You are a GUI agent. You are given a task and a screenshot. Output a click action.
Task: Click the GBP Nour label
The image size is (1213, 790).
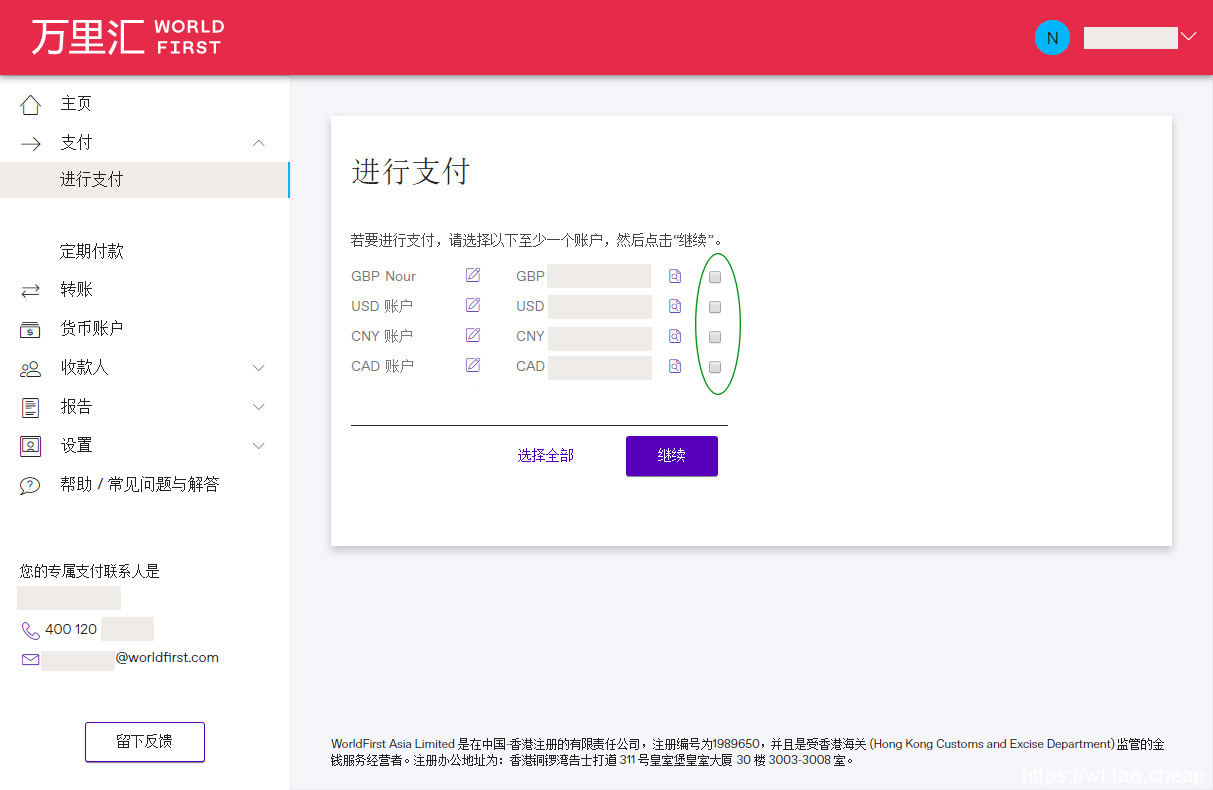coord(383,277)
